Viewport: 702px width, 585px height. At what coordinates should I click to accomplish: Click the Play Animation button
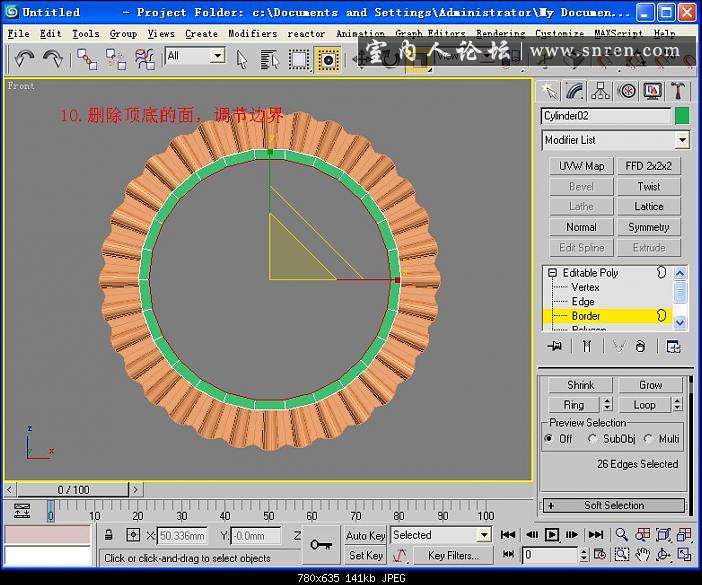point(552,534)
